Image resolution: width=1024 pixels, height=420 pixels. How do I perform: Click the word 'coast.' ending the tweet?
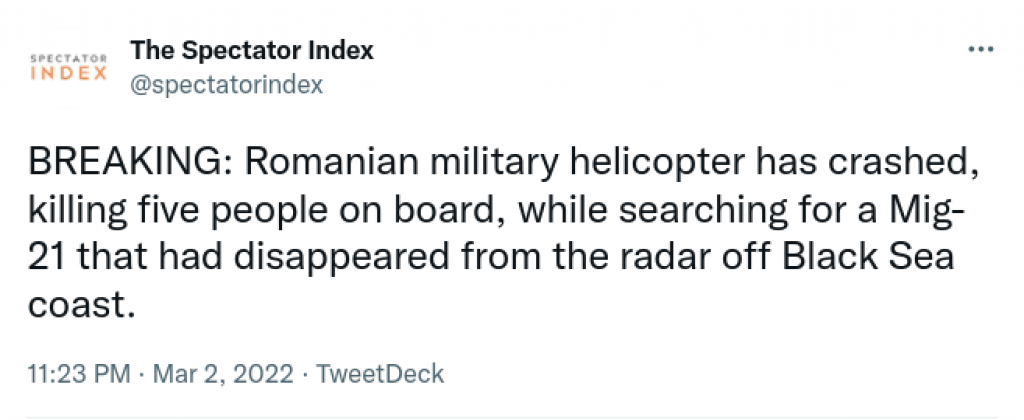coord(82,306)
